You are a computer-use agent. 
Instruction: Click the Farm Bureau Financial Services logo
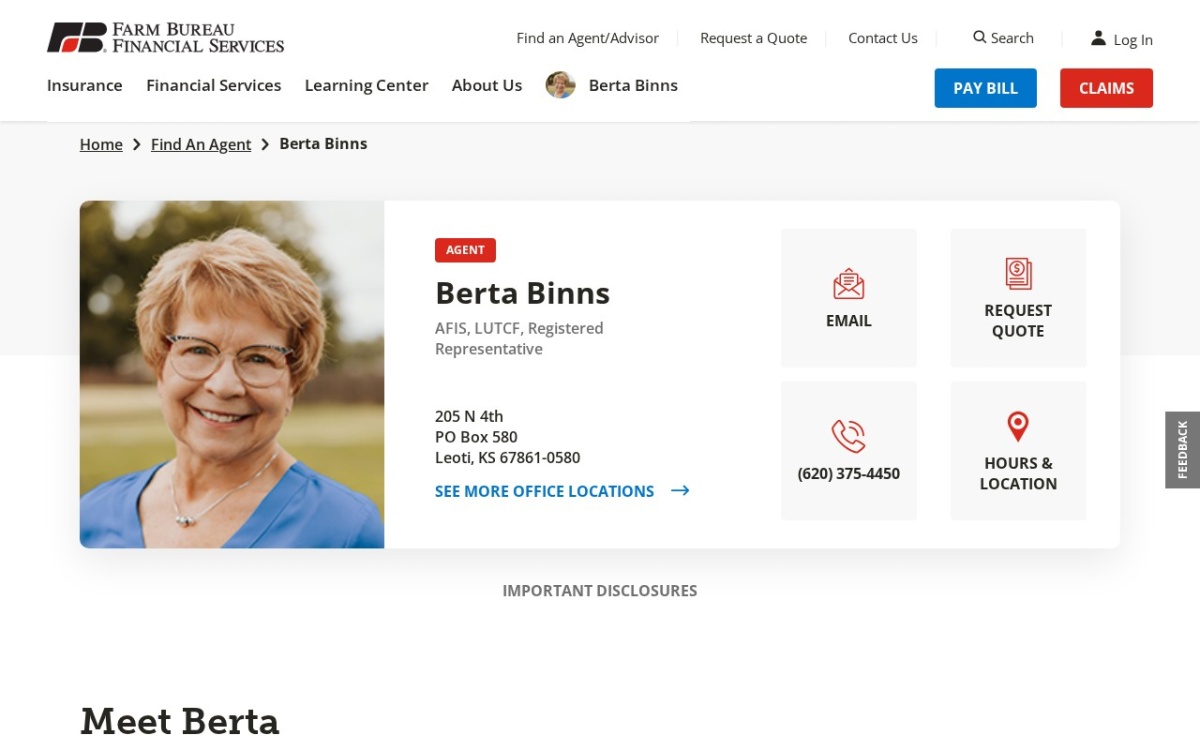point(165,38)
